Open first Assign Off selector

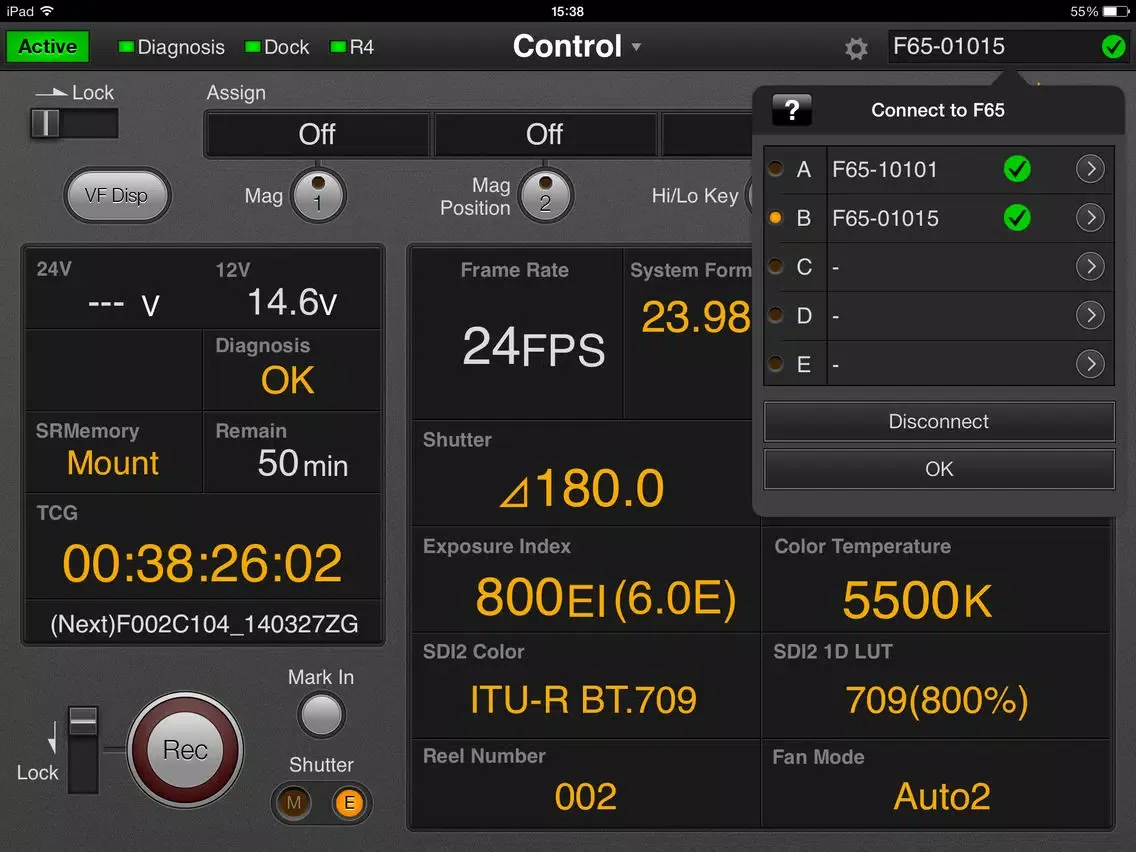(x=317, y=134)
